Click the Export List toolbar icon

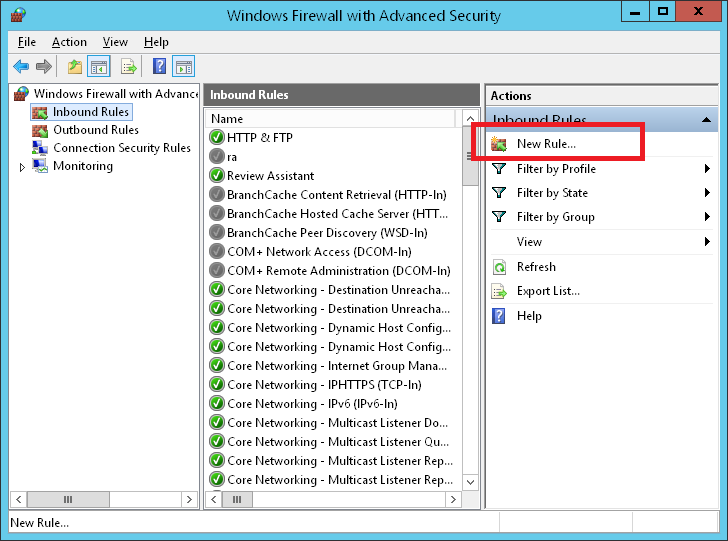coord(129,67)
